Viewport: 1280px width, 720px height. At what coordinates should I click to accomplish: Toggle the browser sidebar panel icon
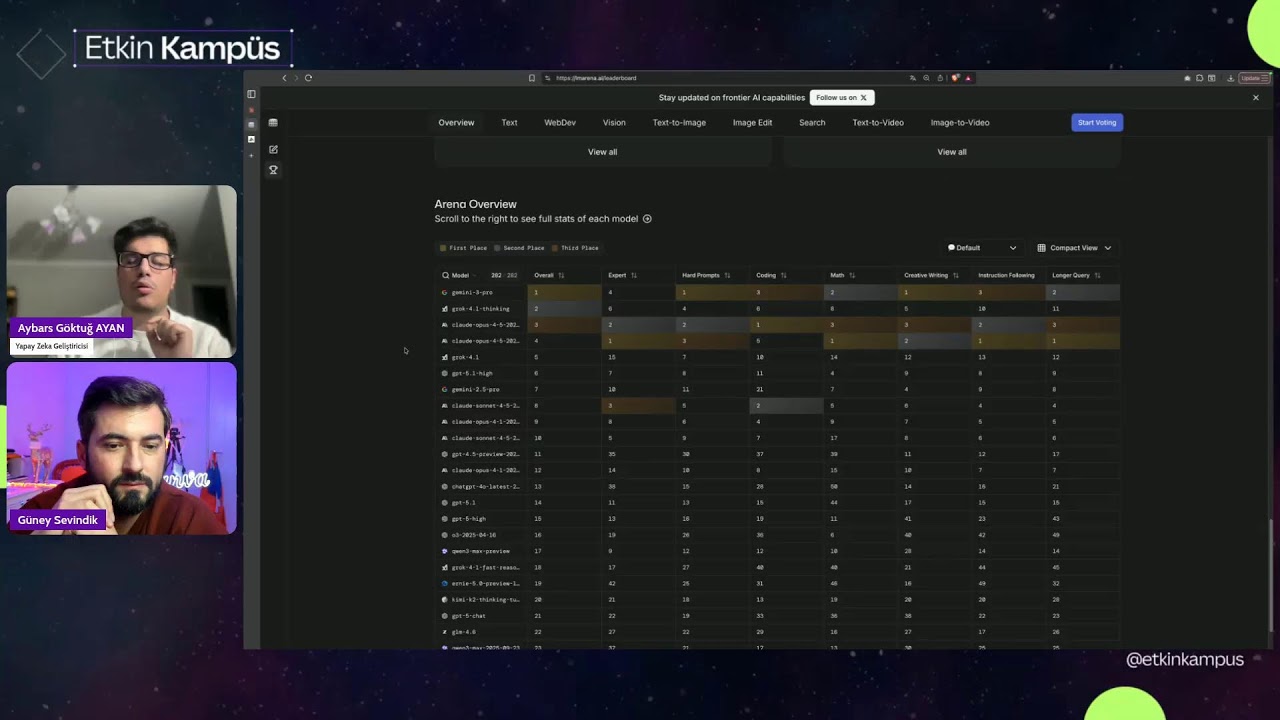coord(251,94)
